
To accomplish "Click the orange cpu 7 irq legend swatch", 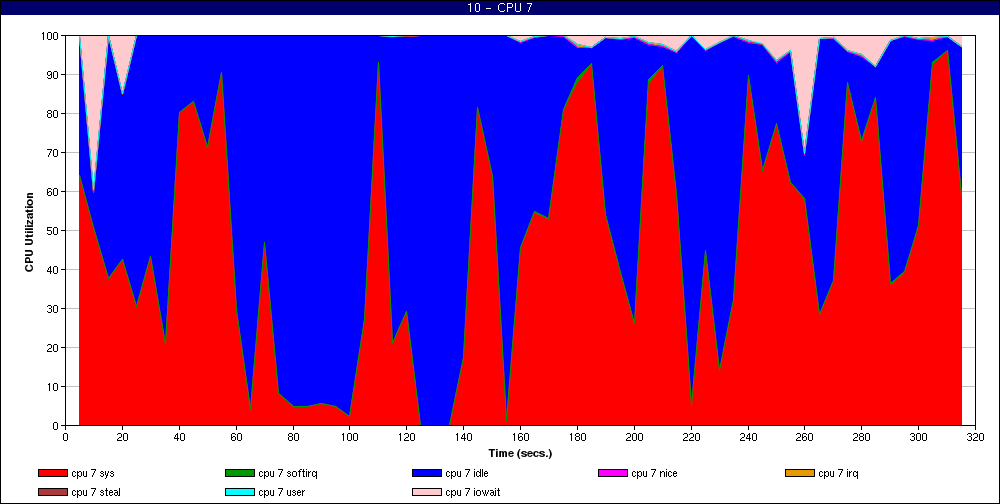I will [800, 473].
